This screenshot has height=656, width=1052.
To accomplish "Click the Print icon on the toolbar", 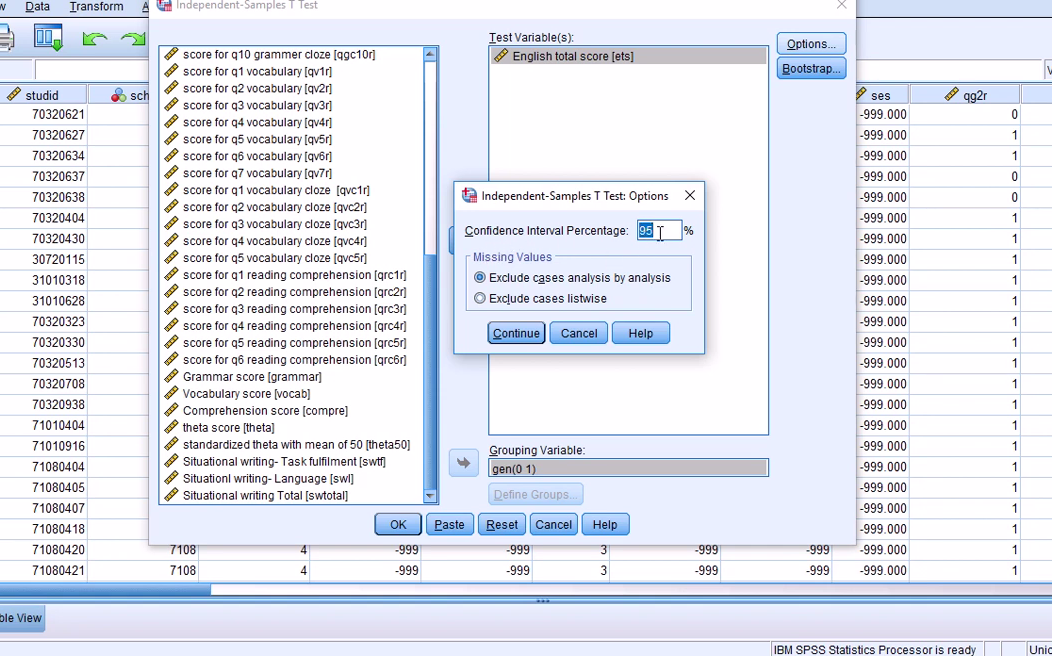I will pos(7,38).
